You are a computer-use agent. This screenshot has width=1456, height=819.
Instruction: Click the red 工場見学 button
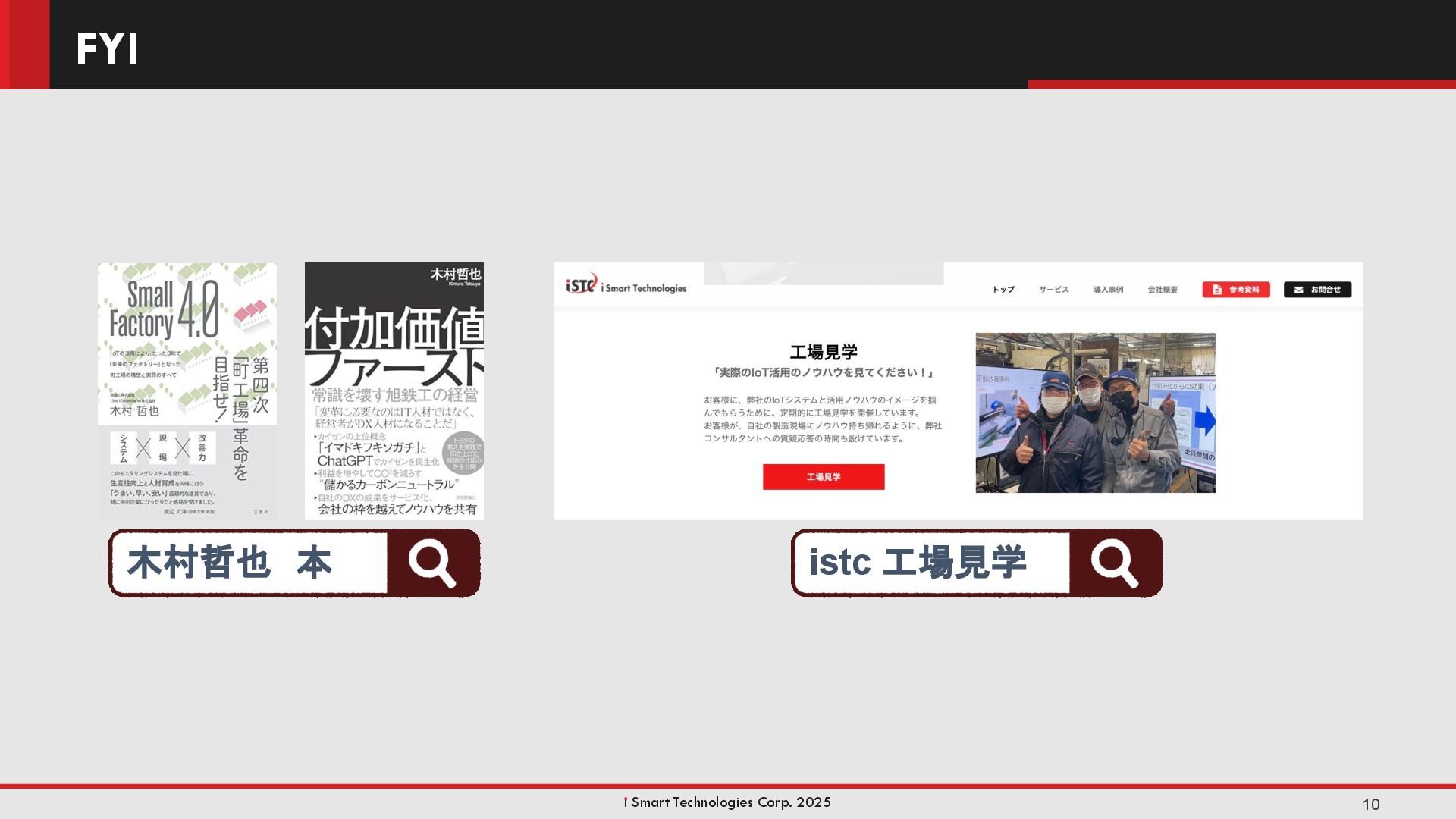[824, 477]
